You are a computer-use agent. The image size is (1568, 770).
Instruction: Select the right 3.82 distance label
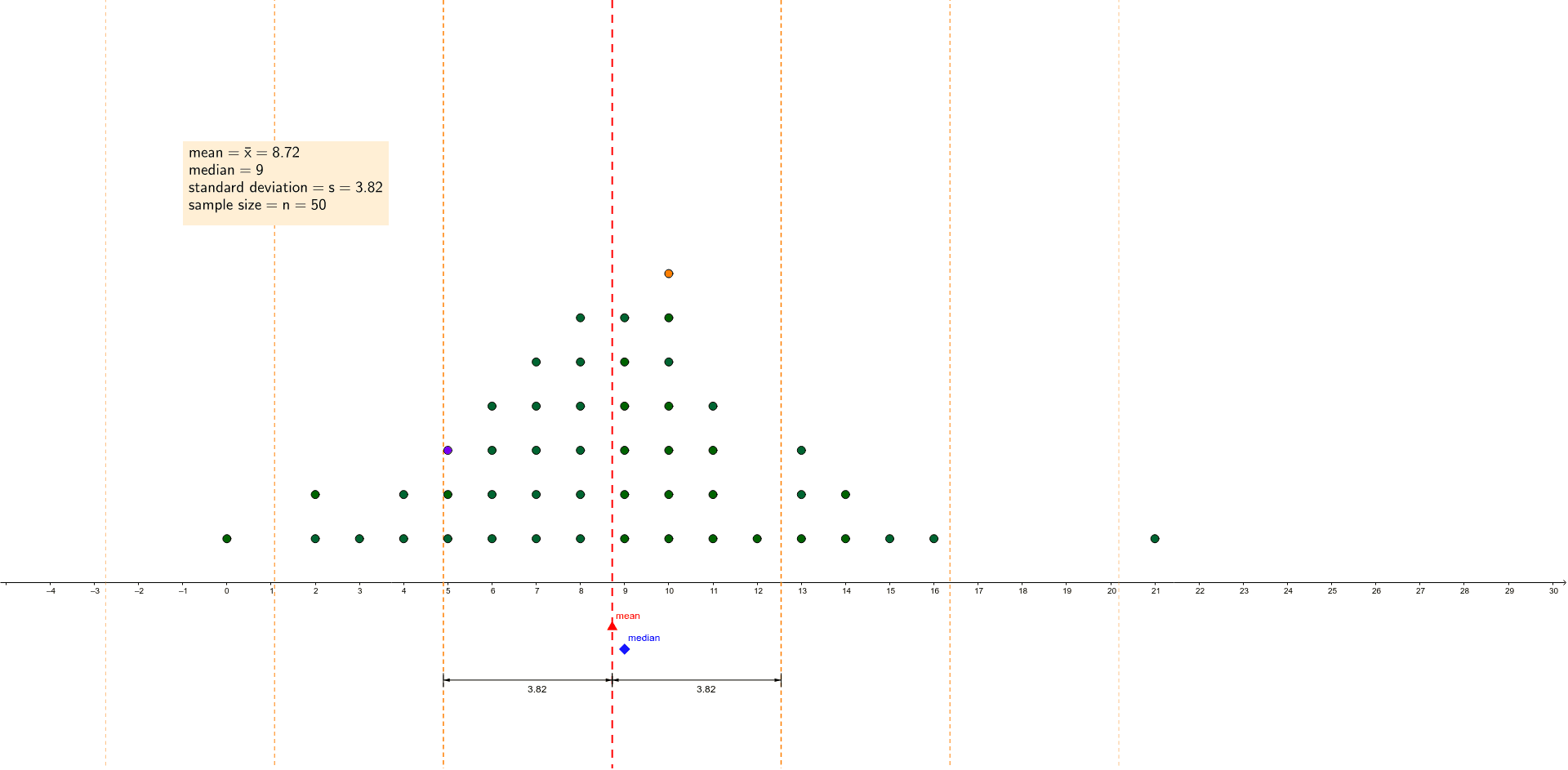pos(706,690)
